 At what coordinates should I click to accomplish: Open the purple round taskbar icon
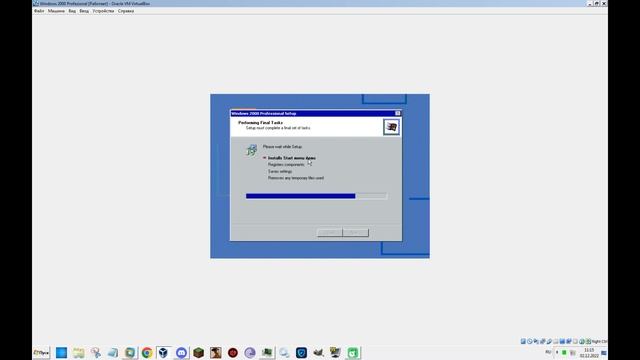(x=250, y=352)
